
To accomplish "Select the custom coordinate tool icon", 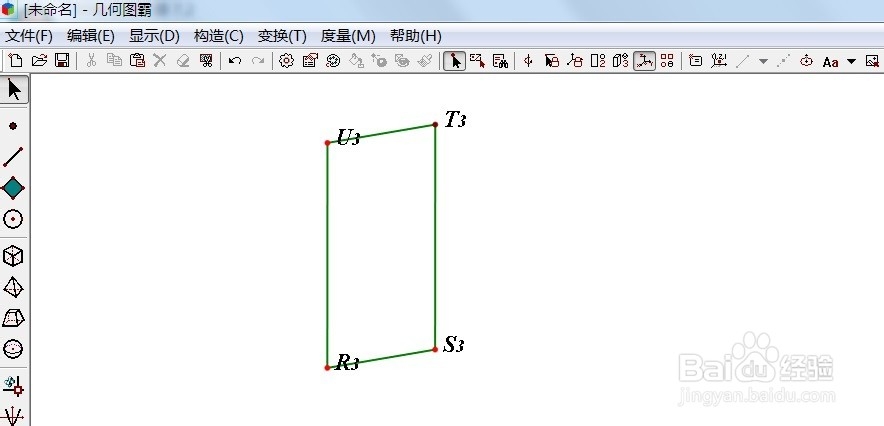I will (13, 386).
